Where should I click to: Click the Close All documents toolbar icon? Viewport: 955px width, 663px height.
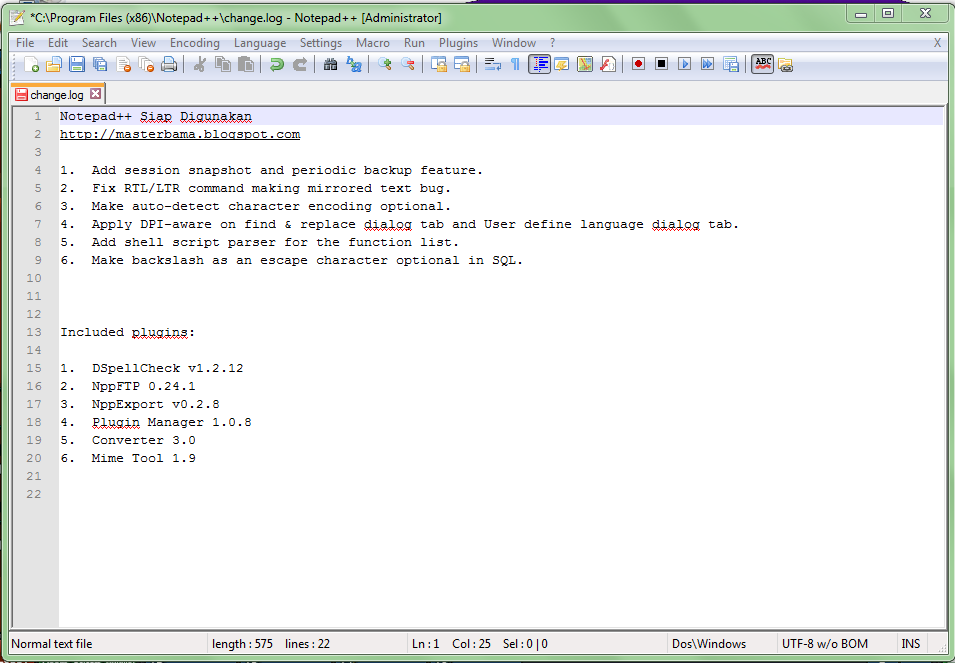point(146,64)
